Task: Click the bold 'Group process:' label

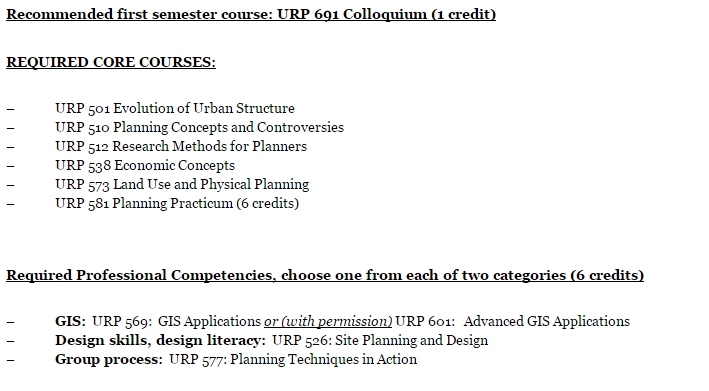Action: click(109, 359)
